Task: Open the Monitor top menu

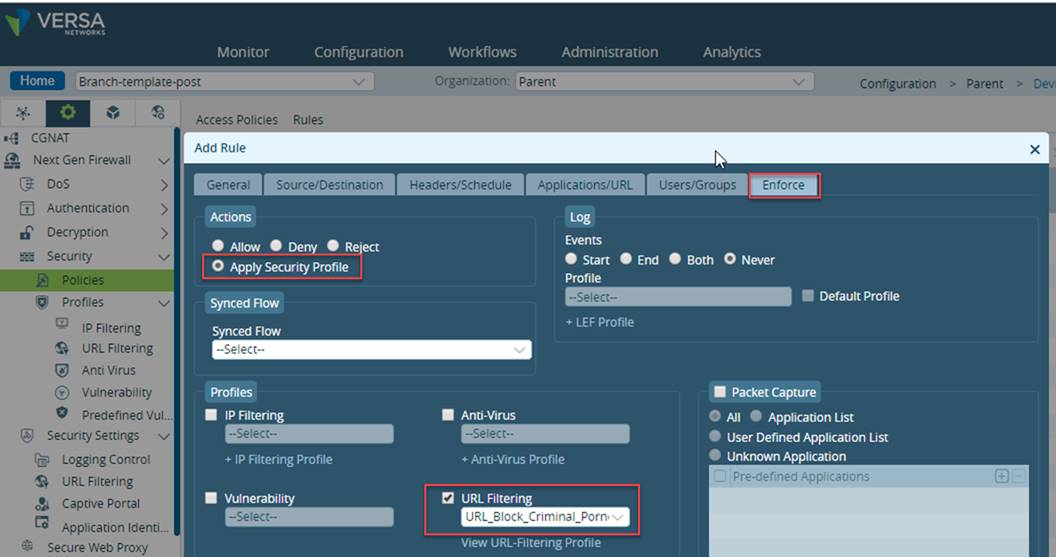Action: point(243,52)
